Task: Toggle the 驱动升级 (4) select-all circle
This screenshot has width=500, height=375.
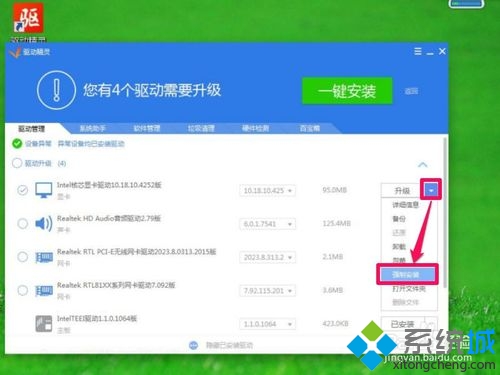Action: pos(17,163)
